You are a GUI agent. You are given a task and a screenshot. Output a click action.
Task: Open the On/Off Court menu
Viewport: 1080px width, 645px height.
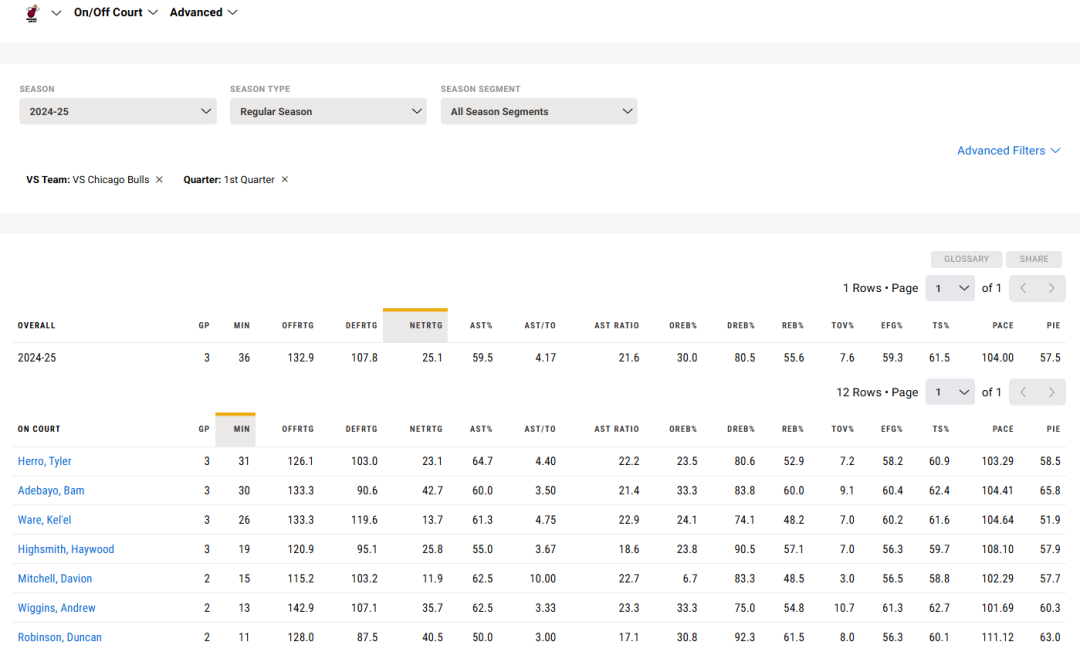click(116, 12)
